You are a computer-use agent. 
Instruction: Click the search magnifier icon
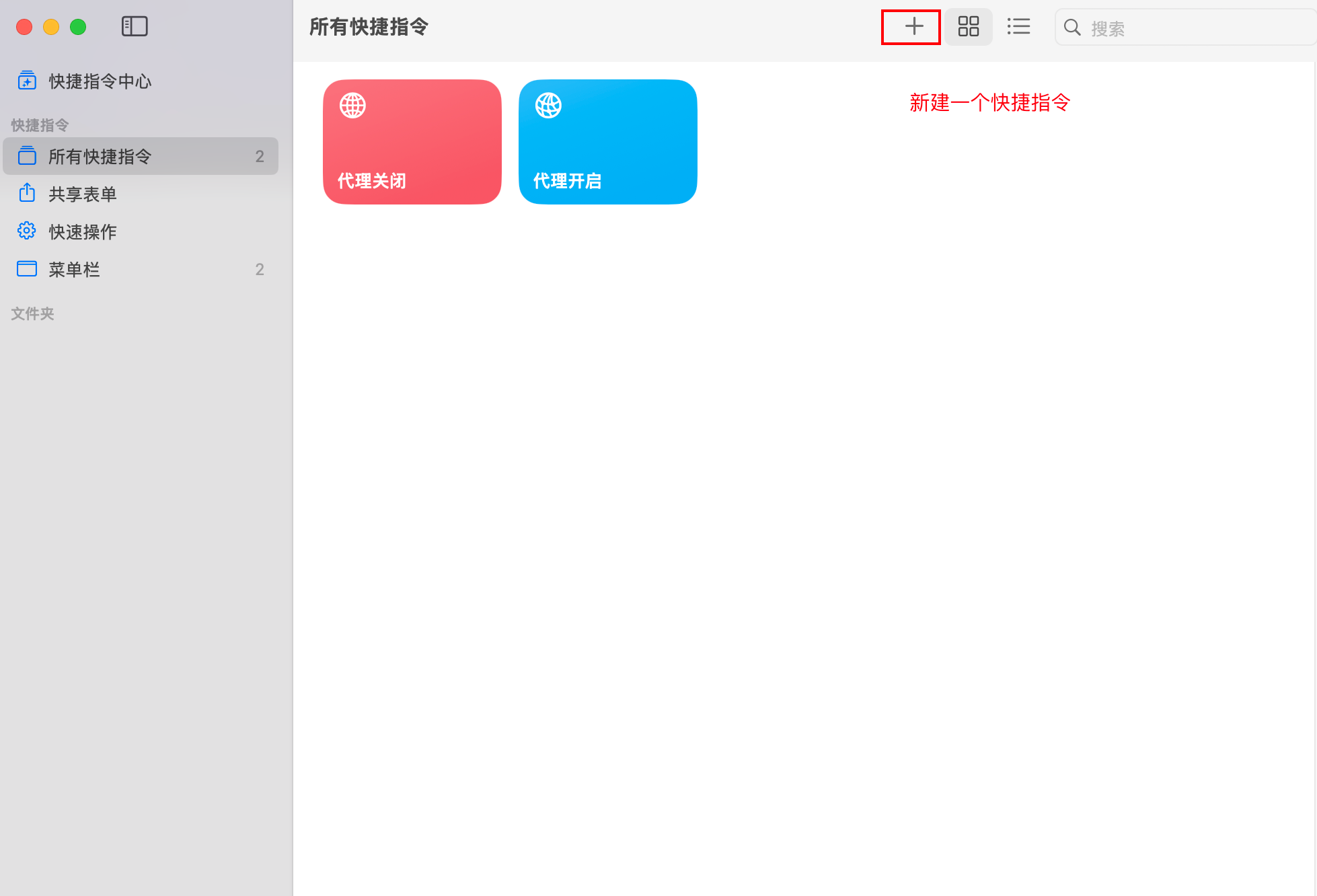pyautogui.click(x=1072, y=28)
